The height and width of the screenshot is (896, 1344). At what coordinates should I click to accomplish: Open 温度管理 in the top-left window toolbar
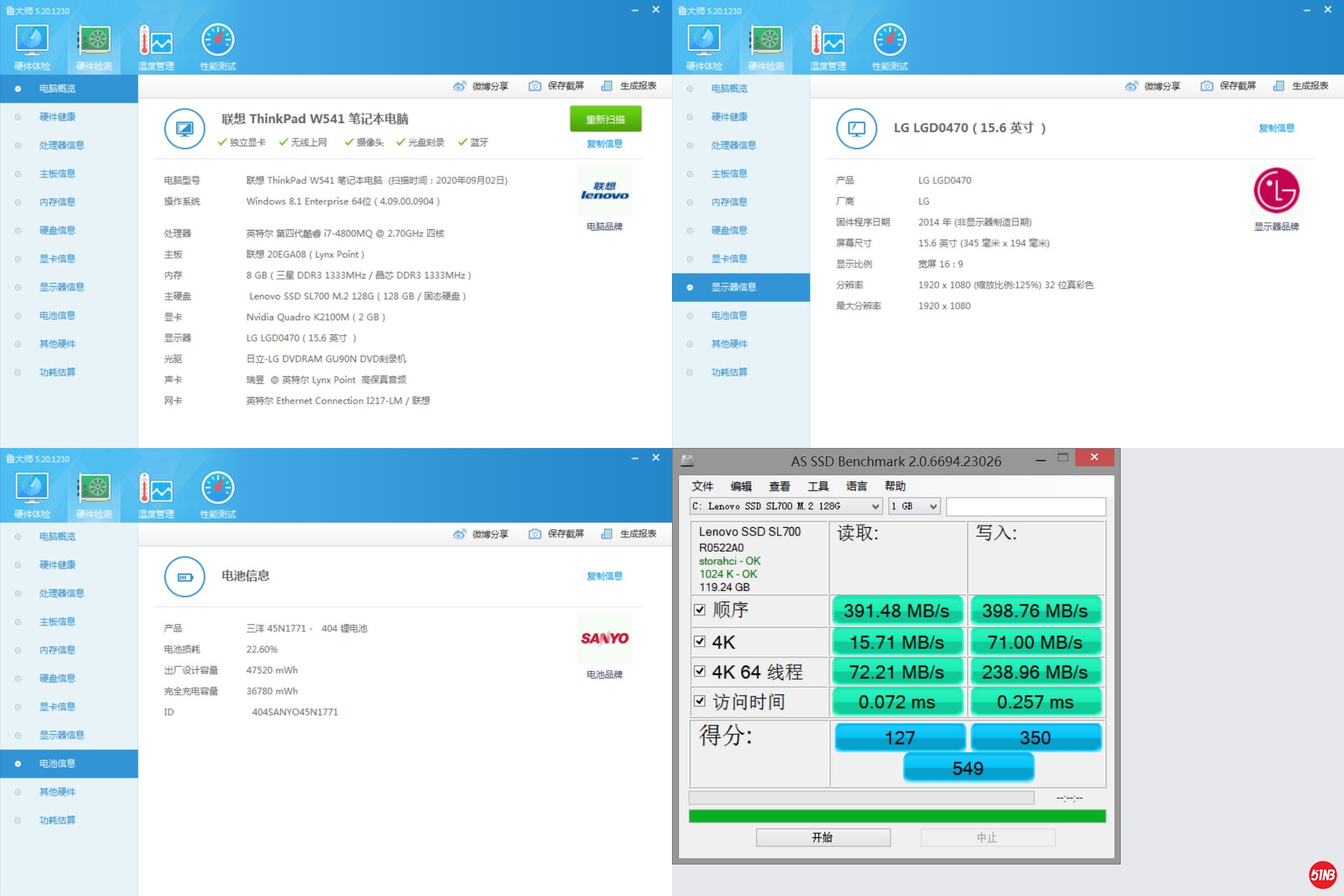[156, 48]
